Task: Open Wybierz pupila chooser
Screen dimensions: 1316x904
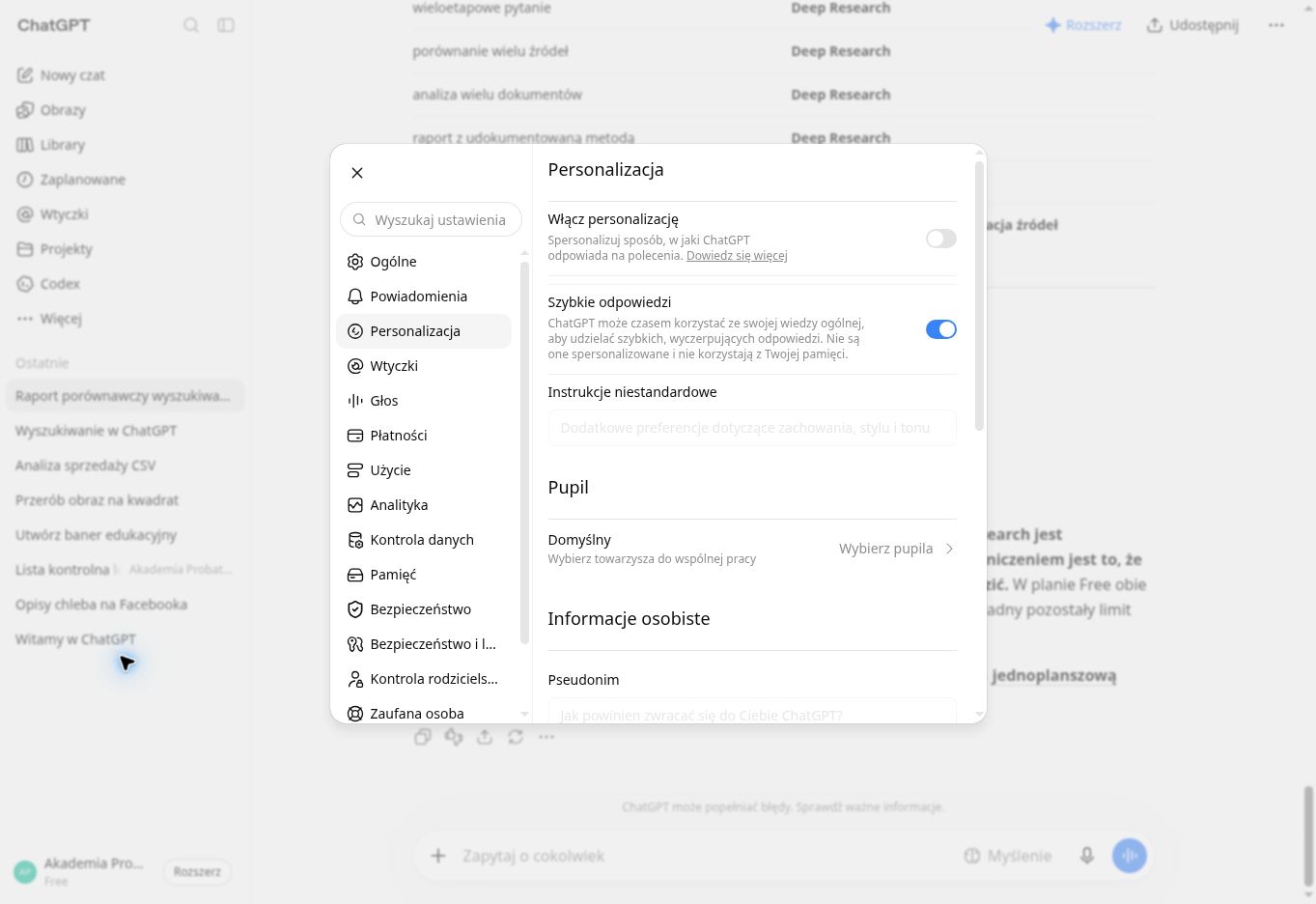Action: coord(896,549)
